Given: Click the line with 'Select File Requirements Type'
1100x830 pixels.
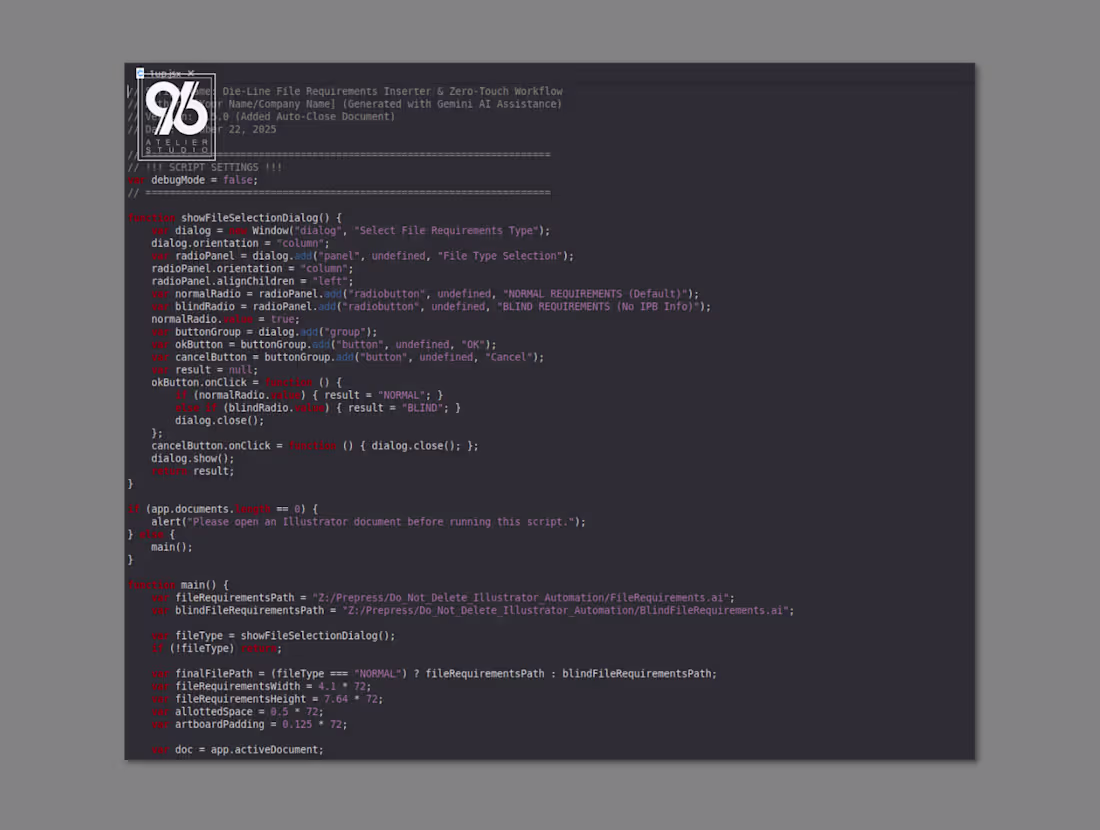Looking at the screenshot, I should [351, 231].
